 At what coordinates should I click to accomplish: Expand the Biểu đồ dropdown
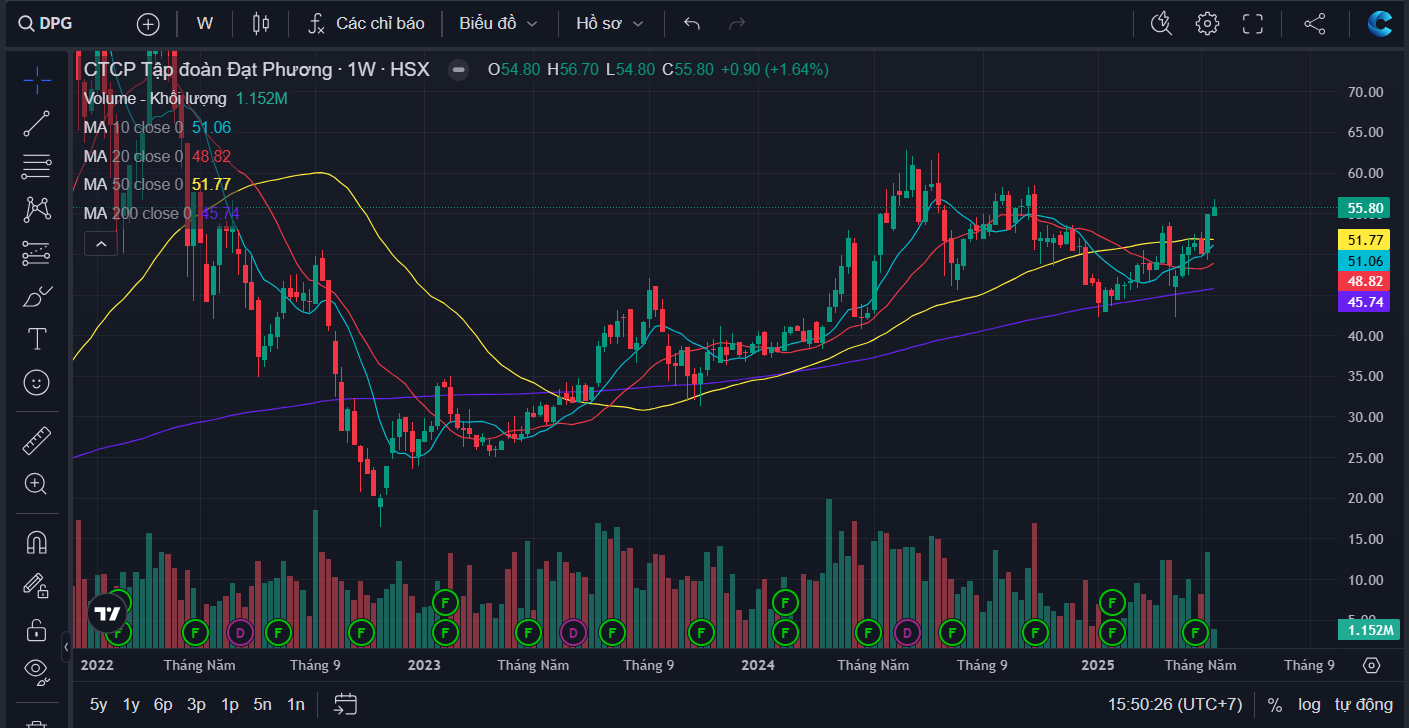pos(498,23)
